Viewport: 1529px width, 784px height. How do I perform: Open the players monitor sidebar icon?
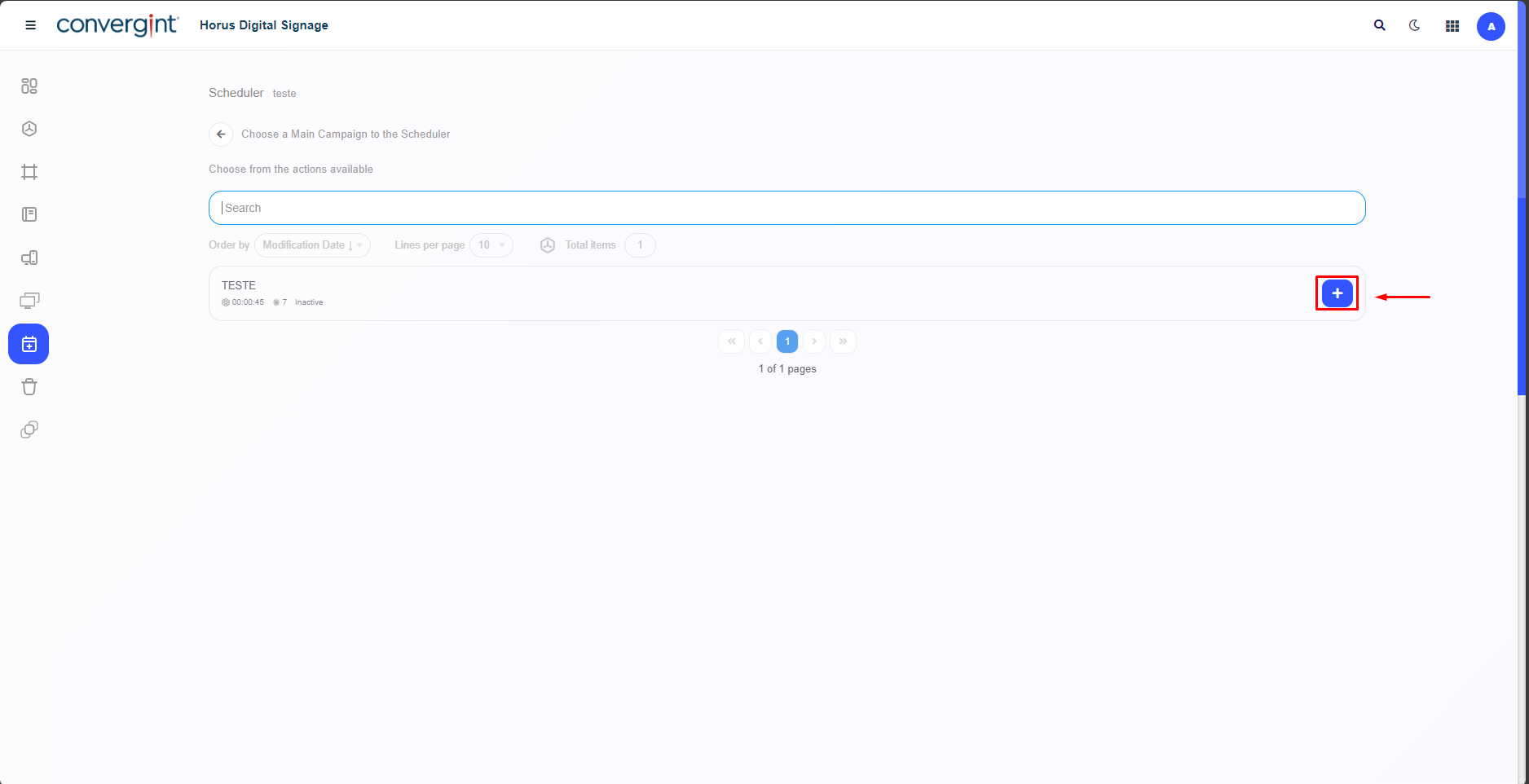pyautogui.click(x=29, y=301)
